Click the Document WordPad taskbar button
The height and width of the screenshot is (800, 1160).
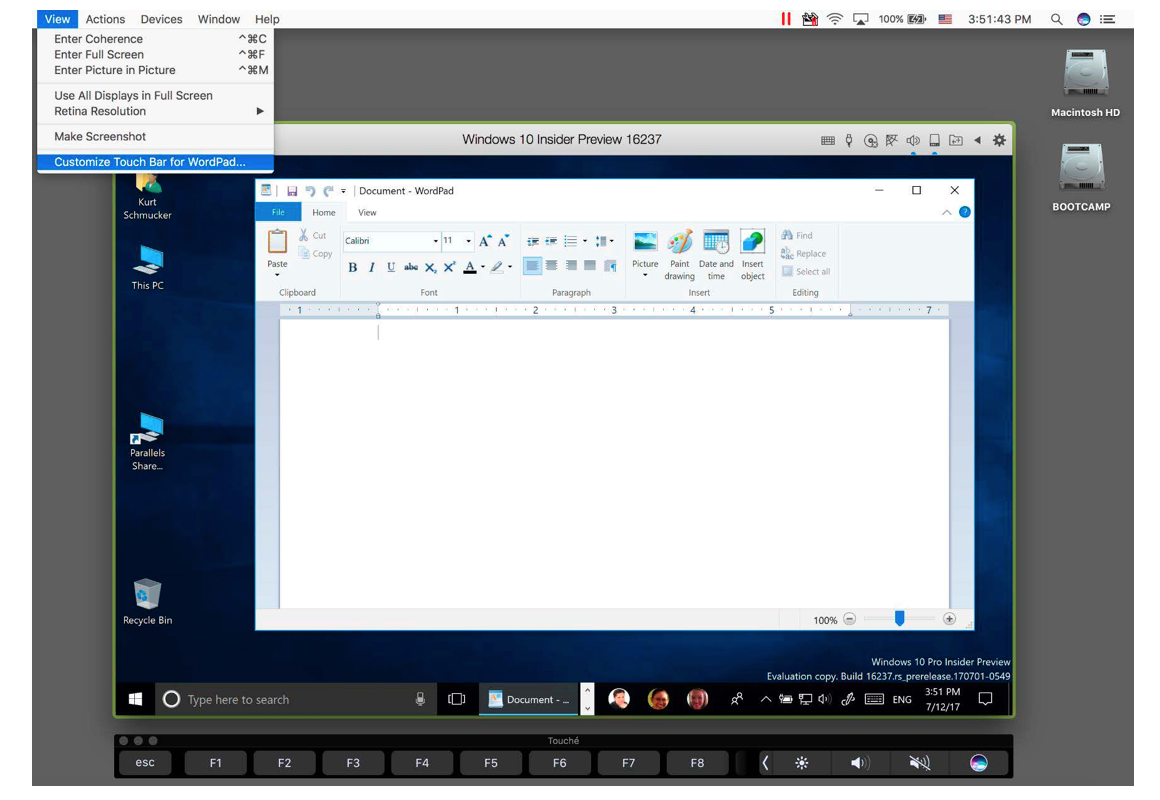click(529, 699)
